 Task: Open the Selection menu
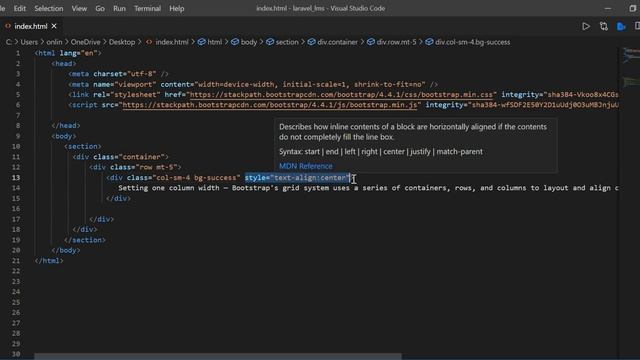tap(49, 8)
